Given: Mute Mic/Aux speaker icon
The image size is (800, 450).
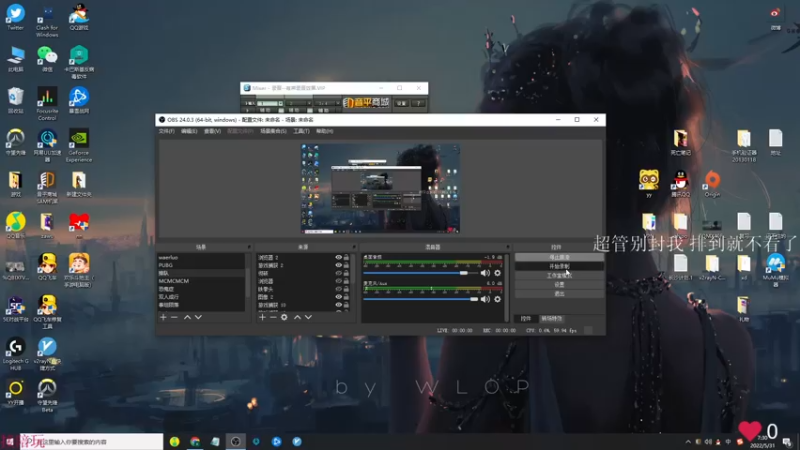Looking at the screenshot, I should pos(485,299).
